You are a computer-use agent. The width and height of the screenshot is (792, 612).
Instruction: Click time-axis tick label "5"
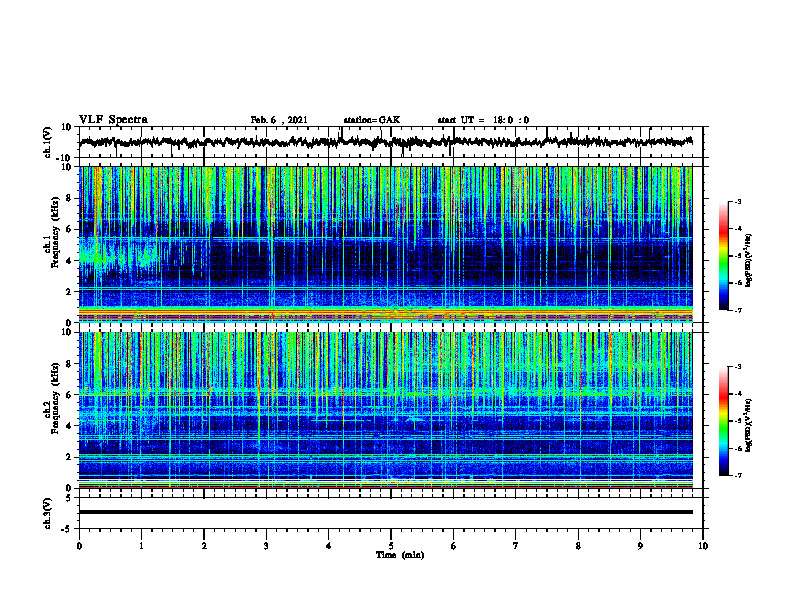coord(391,546)
